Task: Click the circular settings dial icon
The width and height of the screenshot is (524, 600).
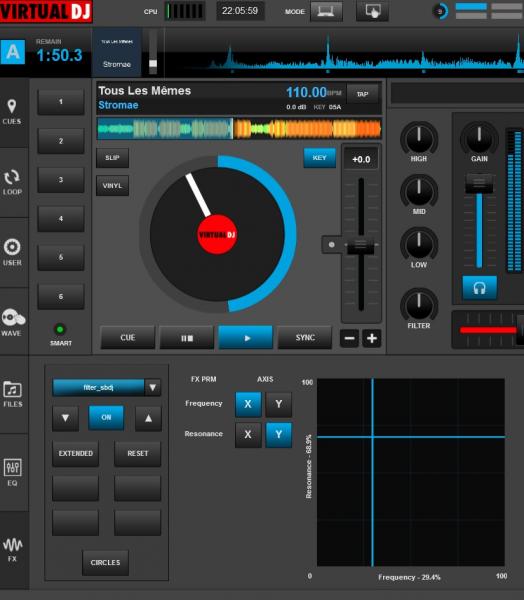Action: [x=440, y=11]
